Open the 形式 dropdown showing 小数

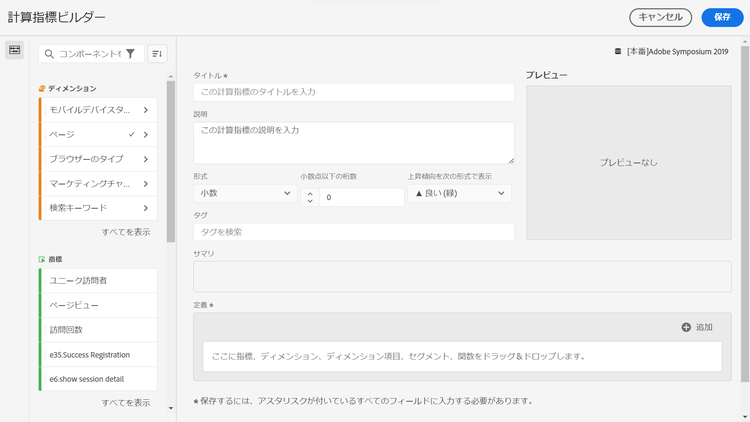[244, 194]
